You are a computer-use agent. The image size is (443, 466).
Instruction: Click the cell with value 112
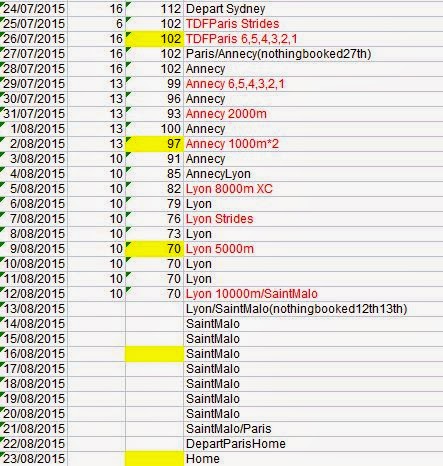pyautogui.click(x=154, y=9)
